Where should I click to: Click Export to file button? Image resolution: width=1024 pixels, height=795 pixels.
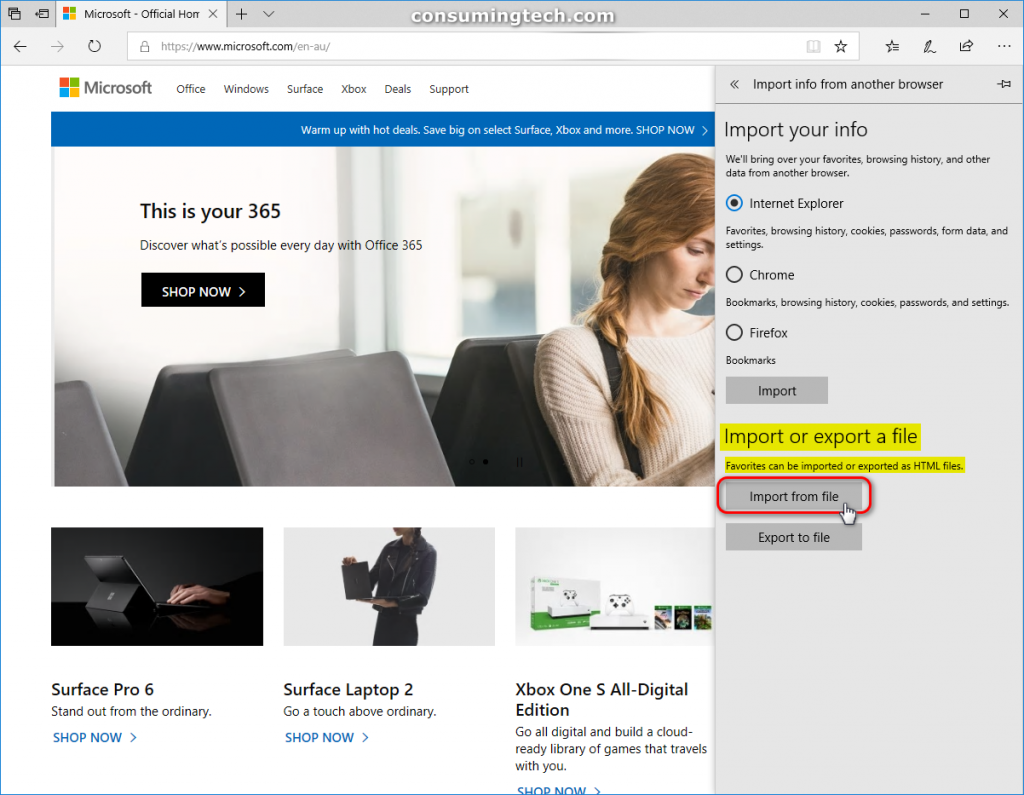point(793,538)
